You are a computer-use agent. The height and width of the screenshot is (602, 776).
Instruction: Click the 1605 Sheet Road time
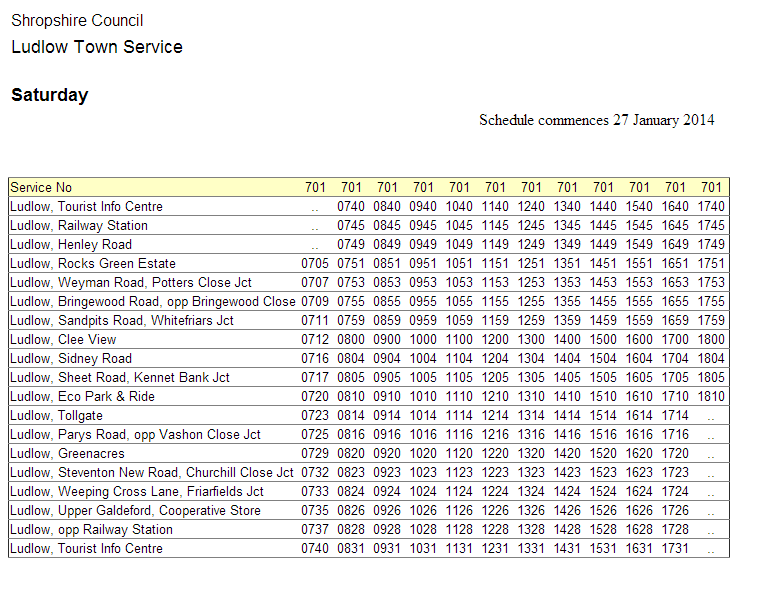639,378
